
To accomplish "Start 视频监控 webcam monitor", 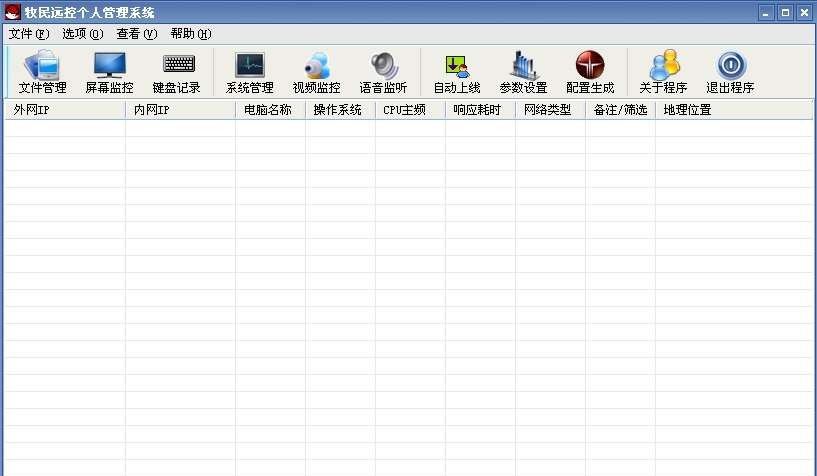I will [x=316, y=72].
